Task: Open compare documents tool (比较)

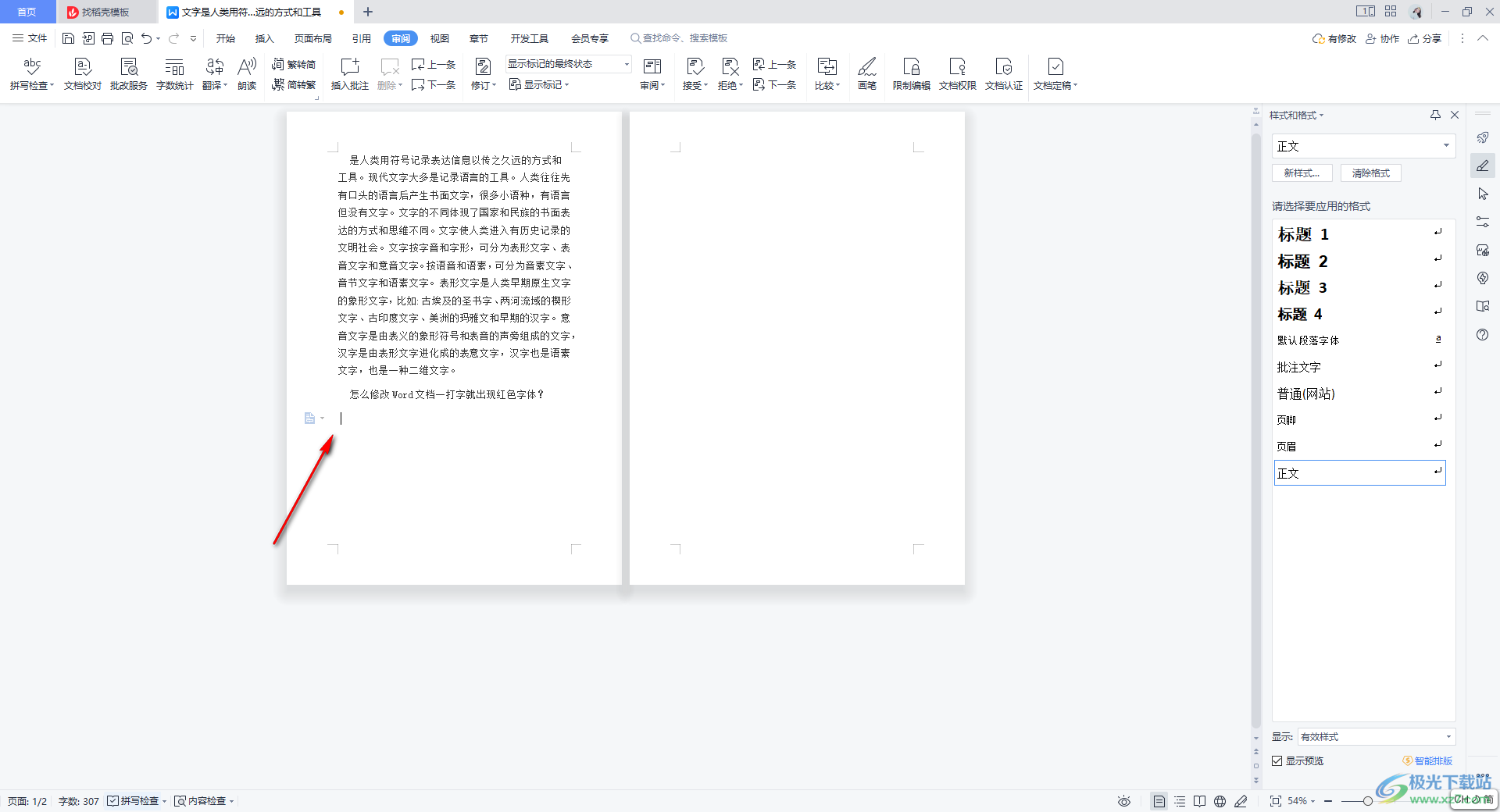Action: (x=827, y=74)
